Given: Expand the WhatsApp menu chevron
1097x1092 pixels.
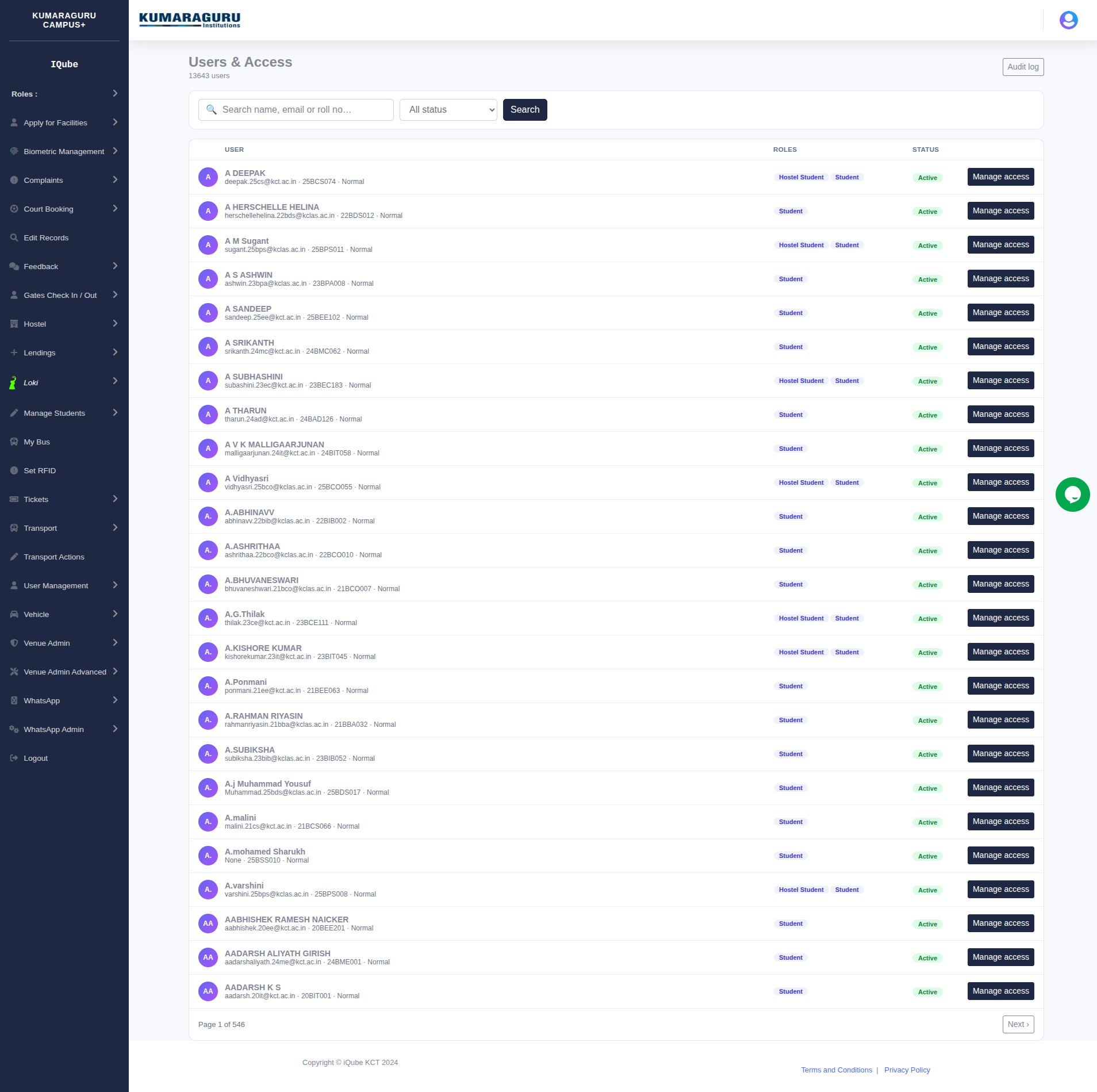Looking at the screenshot, I should pos(115,700).
